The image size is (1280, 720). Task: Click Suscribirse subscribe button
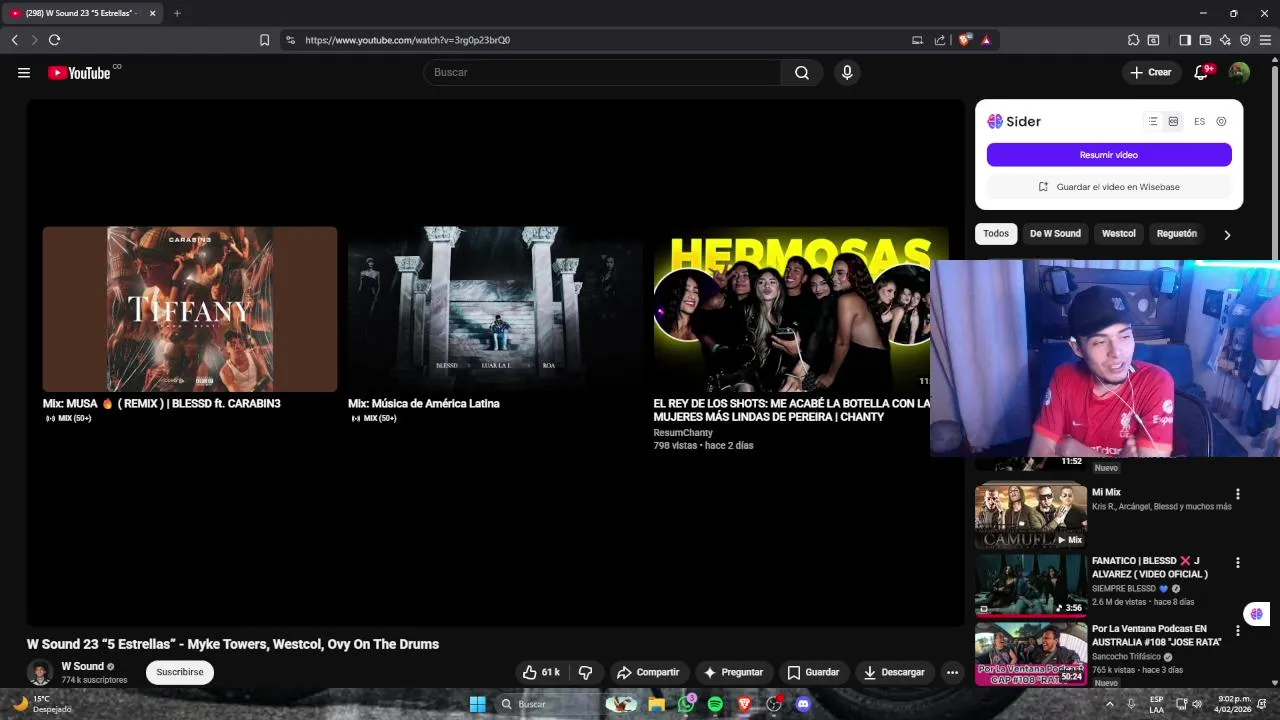pos(180,672)
